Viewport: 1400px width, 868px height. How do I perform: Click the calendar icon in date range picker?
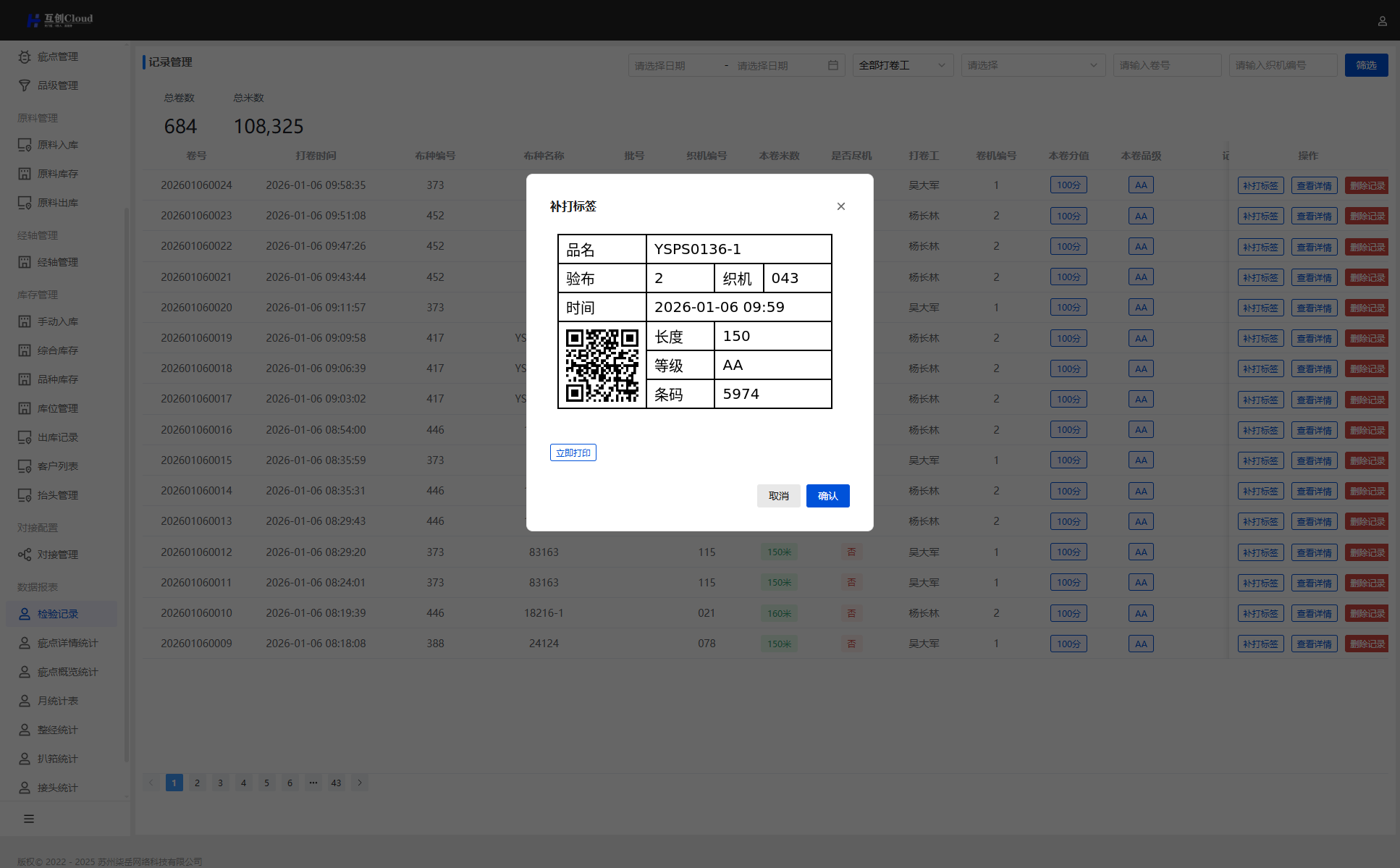[x=832, y=65]
